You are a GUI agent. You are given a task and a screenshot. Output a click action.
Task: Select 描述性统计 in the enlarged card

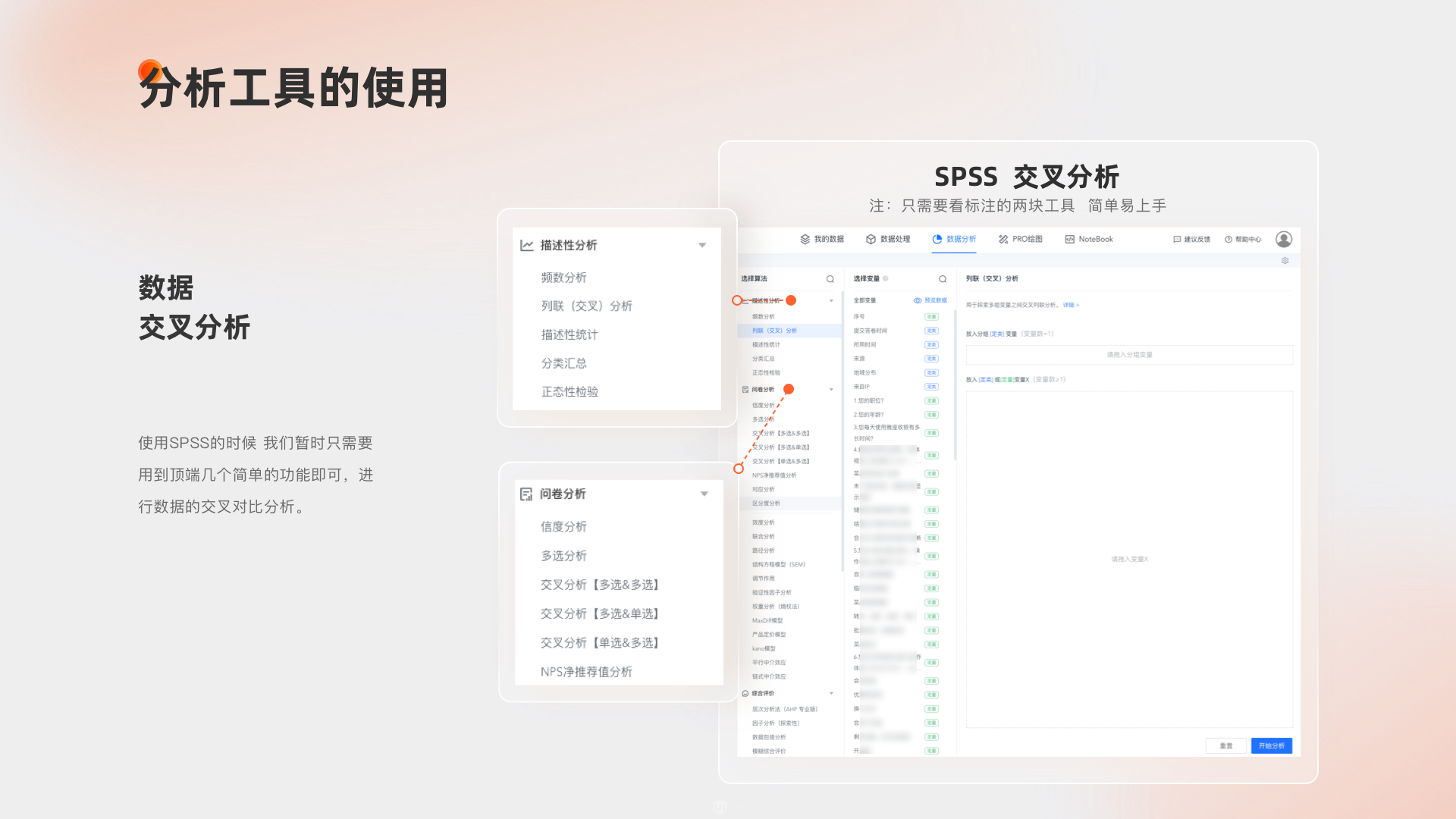[x=570, y=334]
